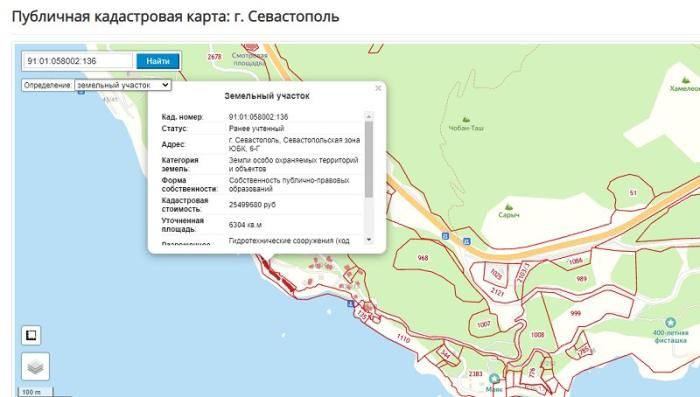
Task: Click the 100 m scale bar
Action: [x=35, y=392]
